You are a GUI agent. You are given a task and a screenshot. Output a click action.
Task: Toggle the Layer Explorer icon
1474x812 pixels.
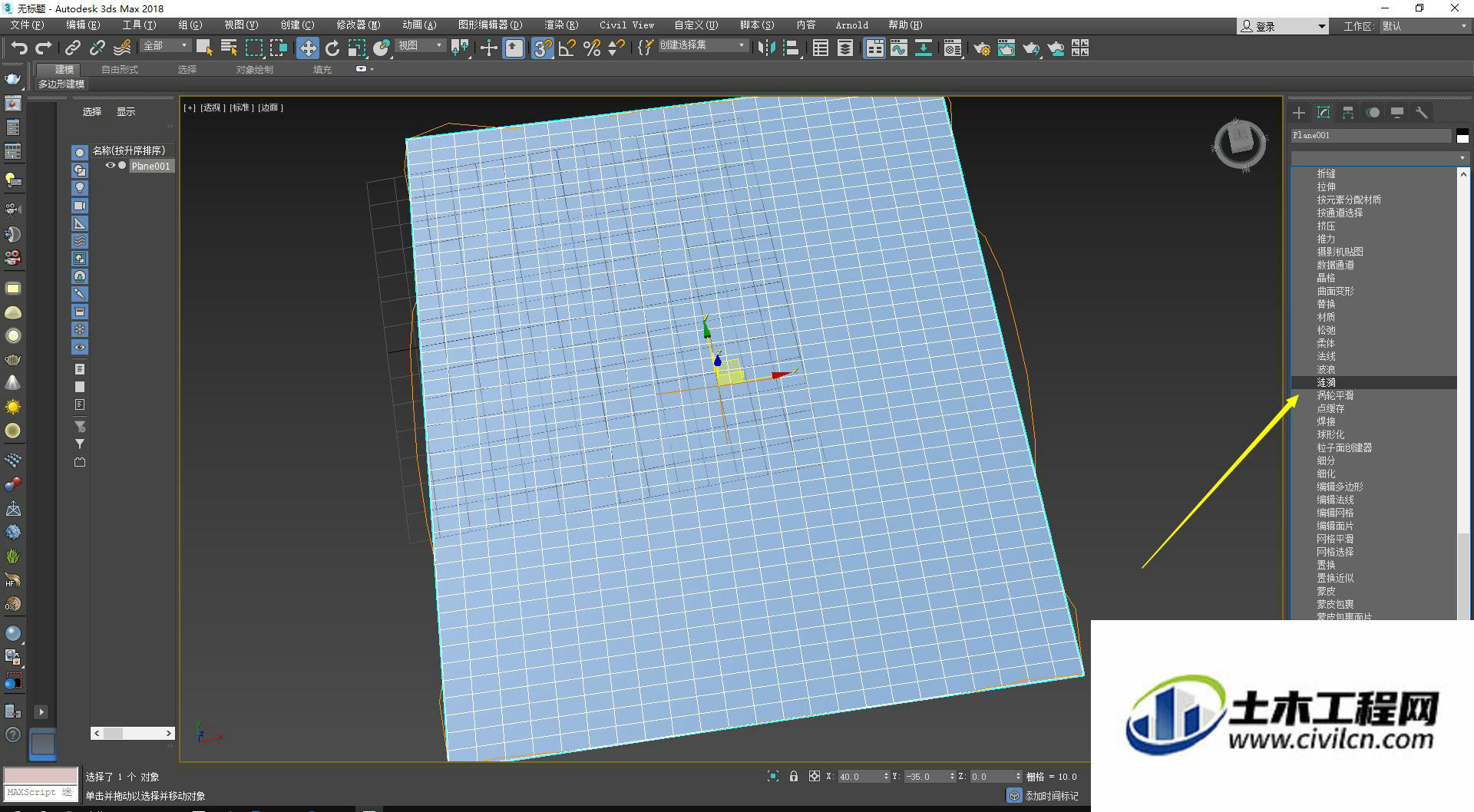pyautogui.click(x=845, y=48)
